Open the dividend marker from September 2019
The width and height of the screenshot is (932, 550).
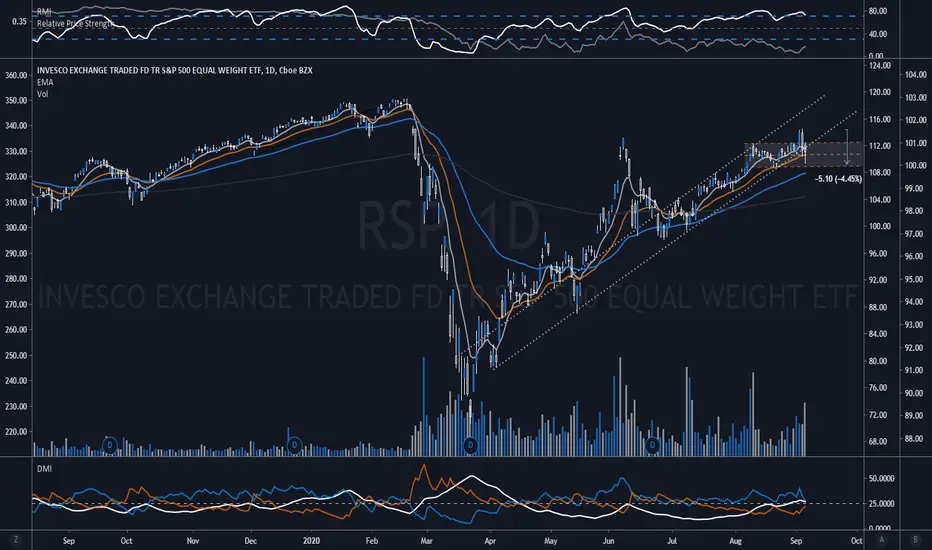pos(109,445)
